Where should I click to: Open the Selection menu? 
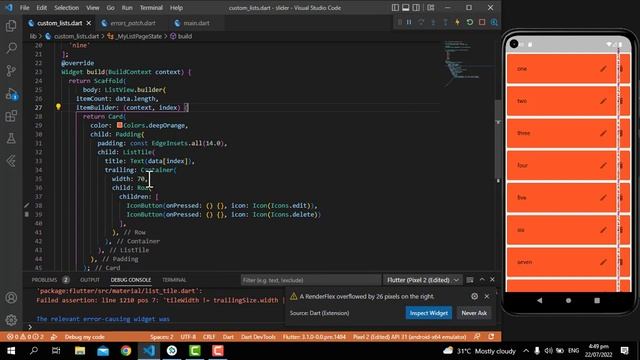click(66, 8)
